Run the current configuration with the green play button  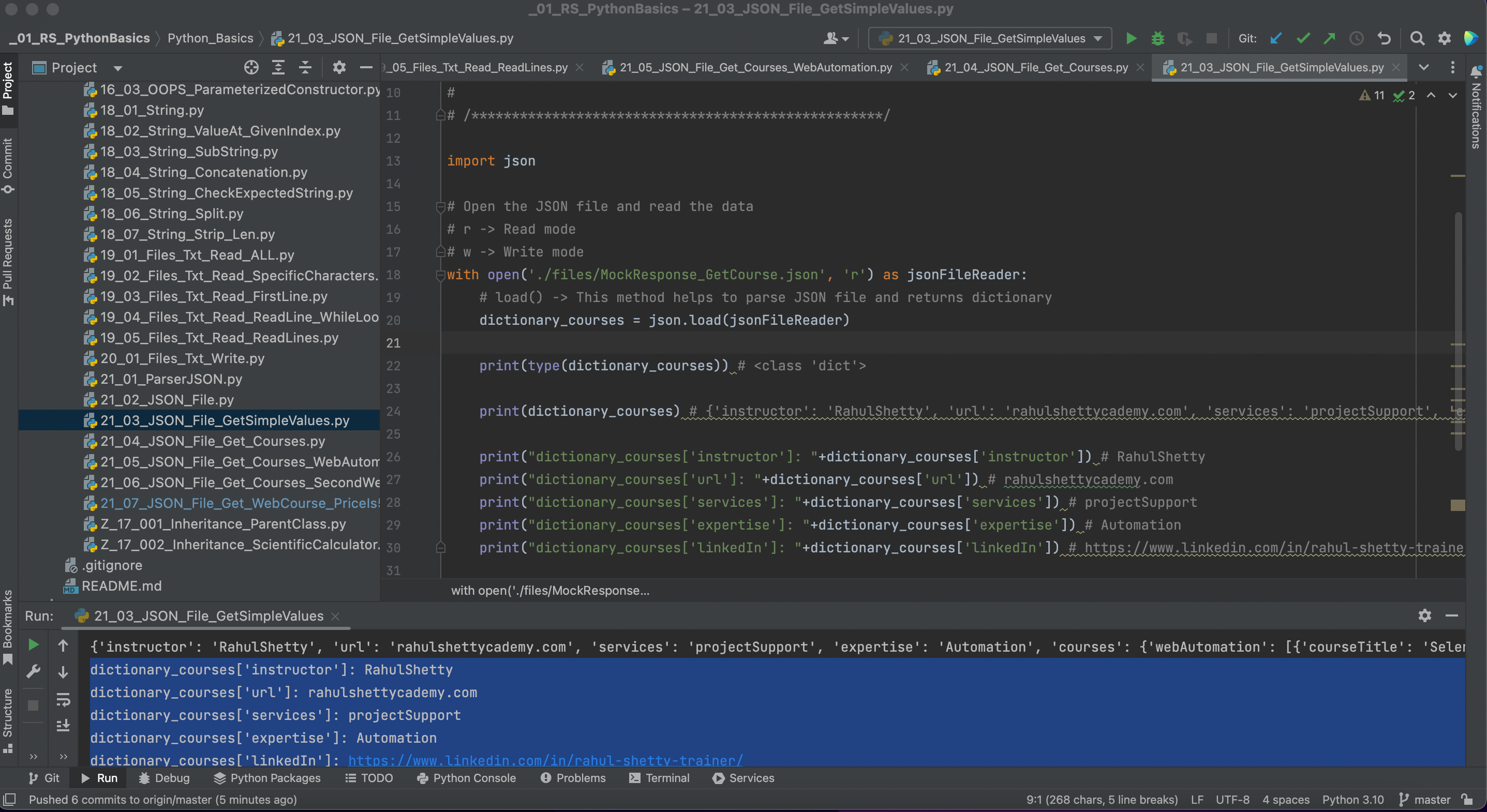click(1131, 39)
